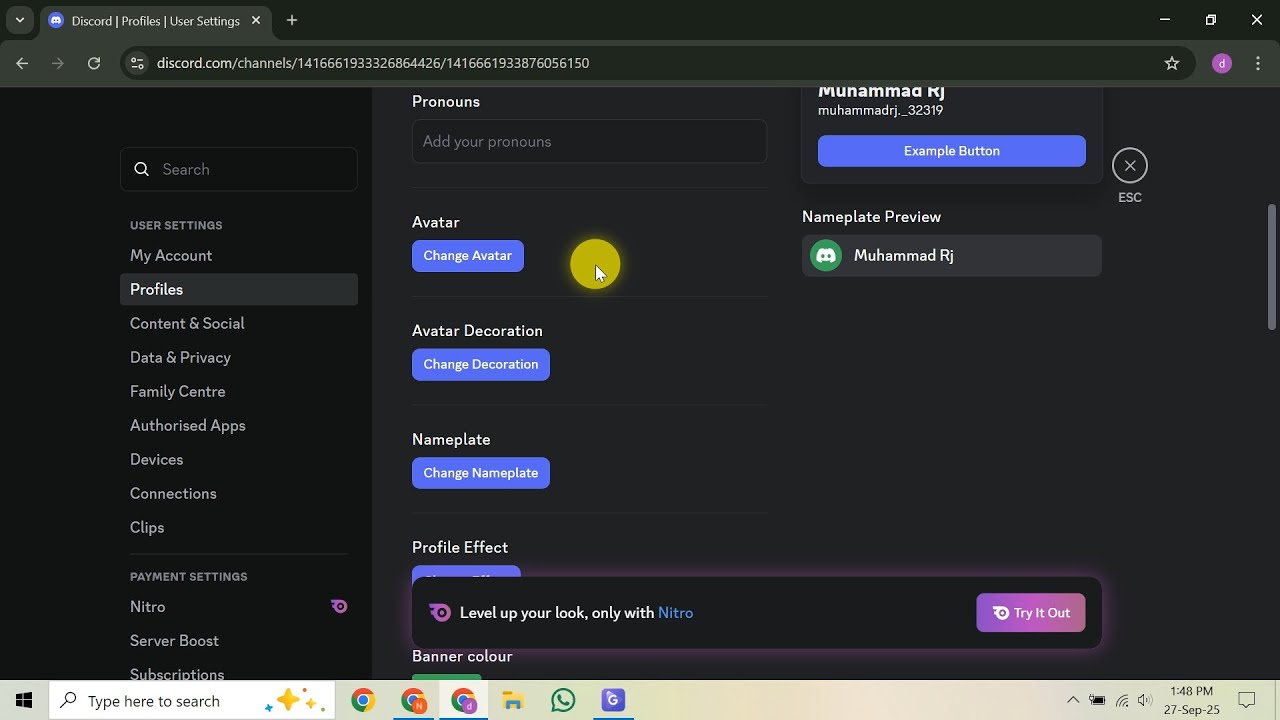The height and width of the screenshot is (720, 1280).
Task: Go back using the browser back arrow
Action: (x=22, y=63)
